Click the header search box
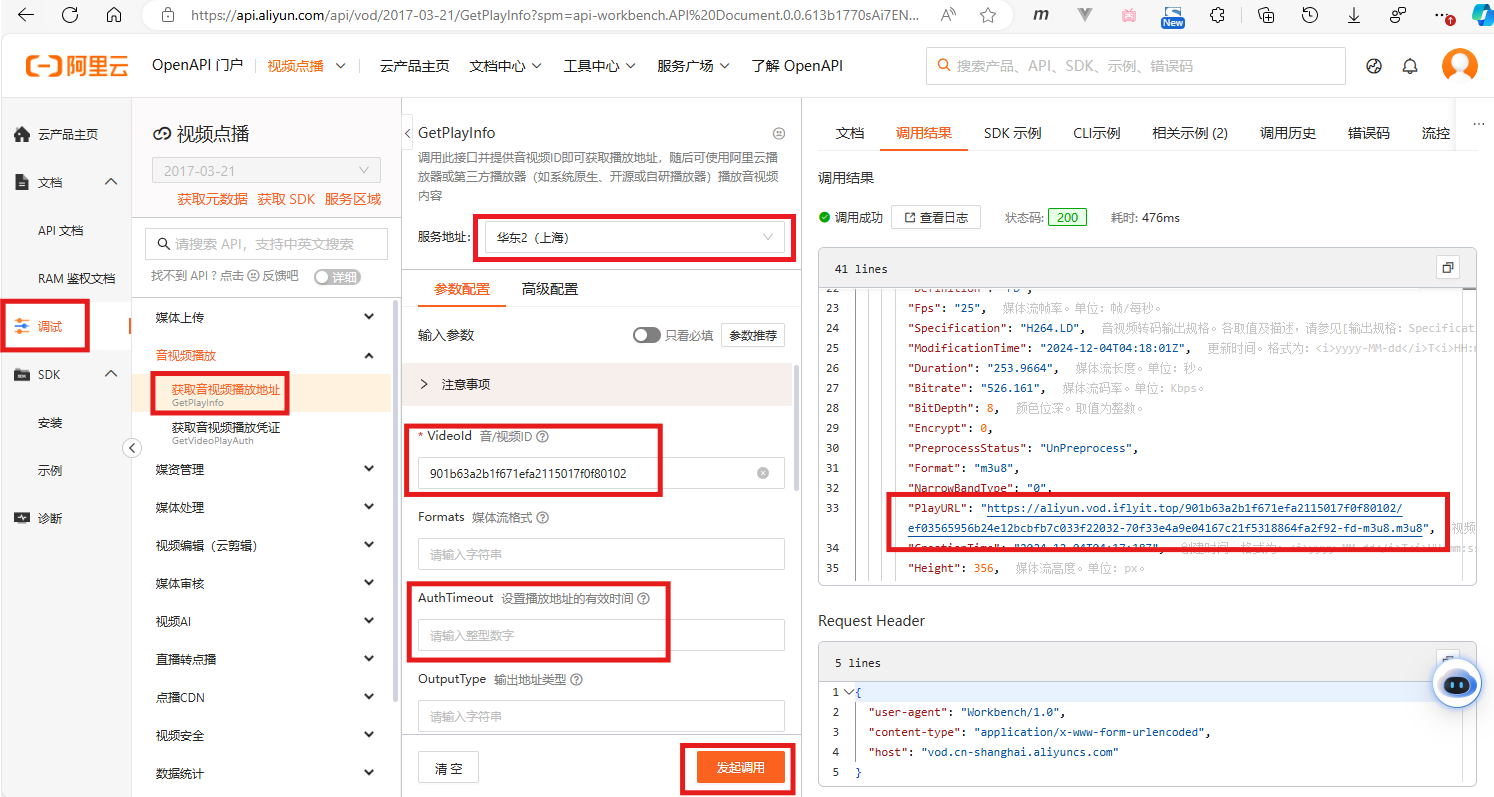Viewport: 1494px width, 797px height. point(1136,66)
